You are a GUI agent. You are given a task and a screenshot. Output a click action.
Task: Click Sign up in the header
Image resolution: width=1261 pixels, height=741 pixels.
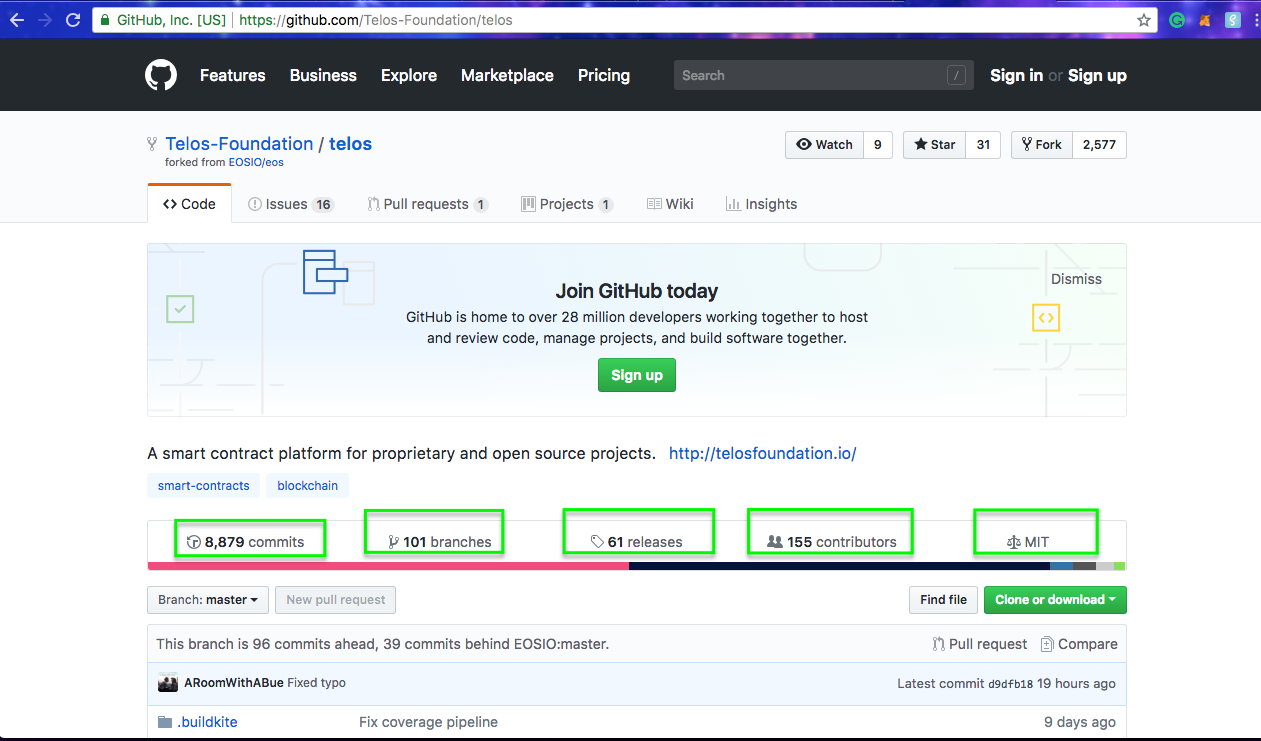click(1097, 75)
